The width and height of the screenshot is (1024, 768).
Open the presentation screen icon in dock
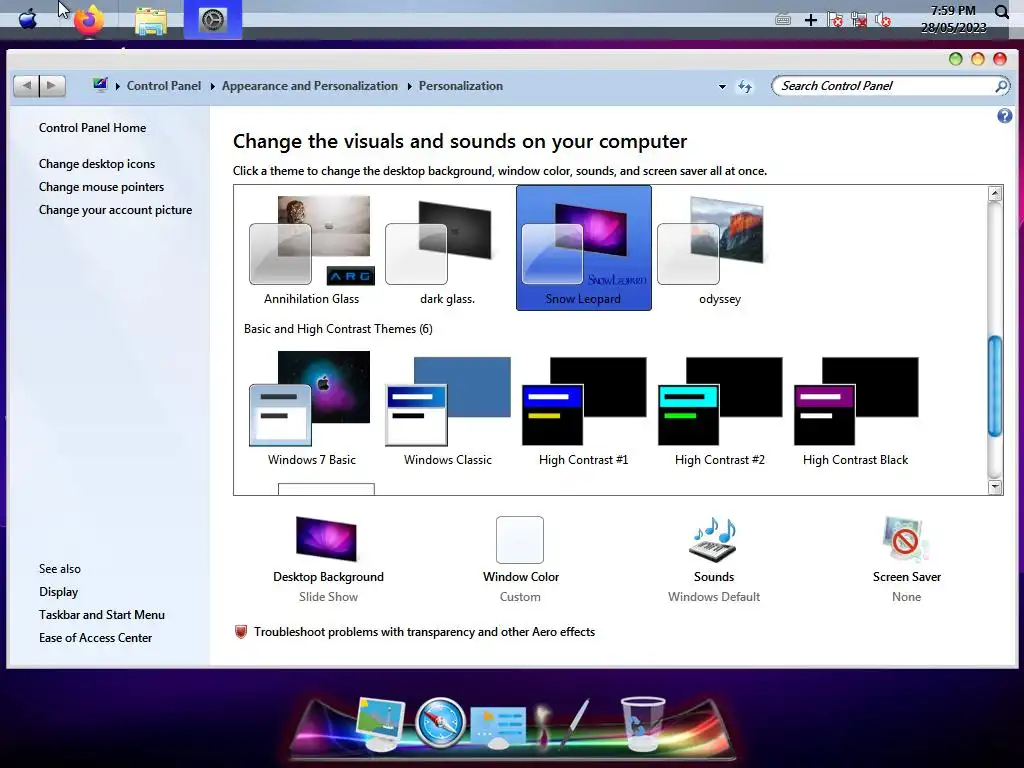[x=498, y=726]
